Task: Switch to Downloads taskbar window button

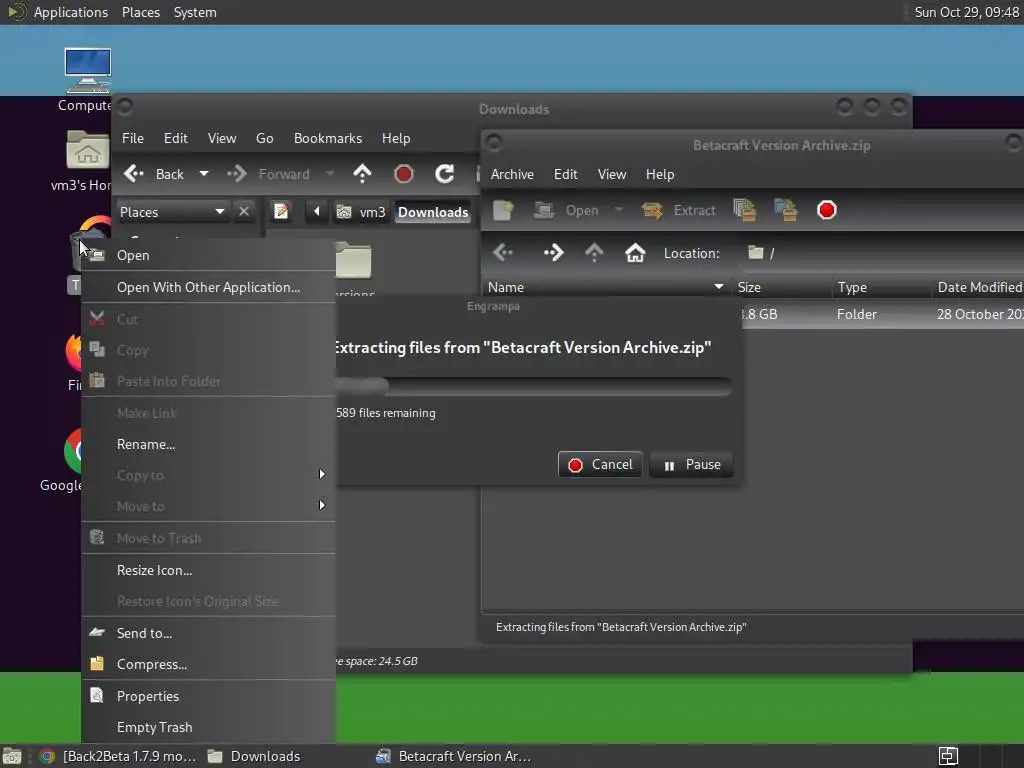Action: tap(254, 756)
